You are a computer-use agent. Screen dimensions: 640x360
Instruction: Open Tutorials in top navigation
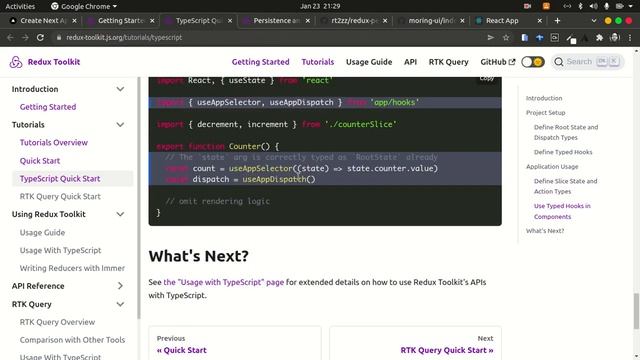pos(318,62)
